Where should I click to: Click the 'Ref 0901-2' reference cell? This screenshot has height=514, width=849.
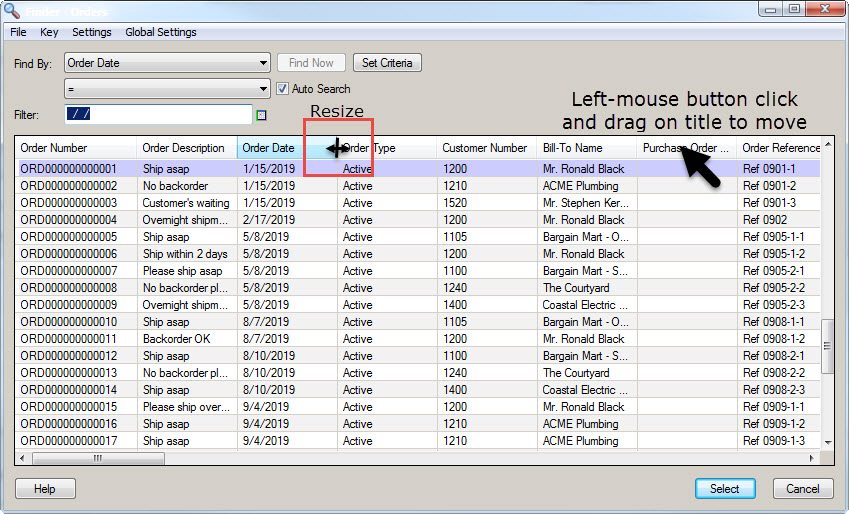tap(779, 186)
